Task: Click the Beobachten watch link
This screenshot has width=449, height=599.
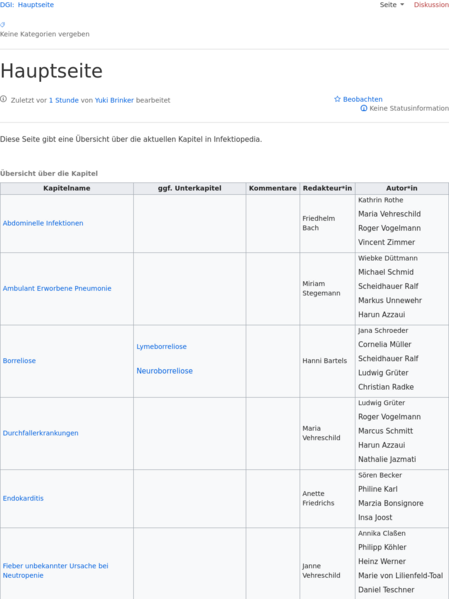Action: tap(363, 99)
